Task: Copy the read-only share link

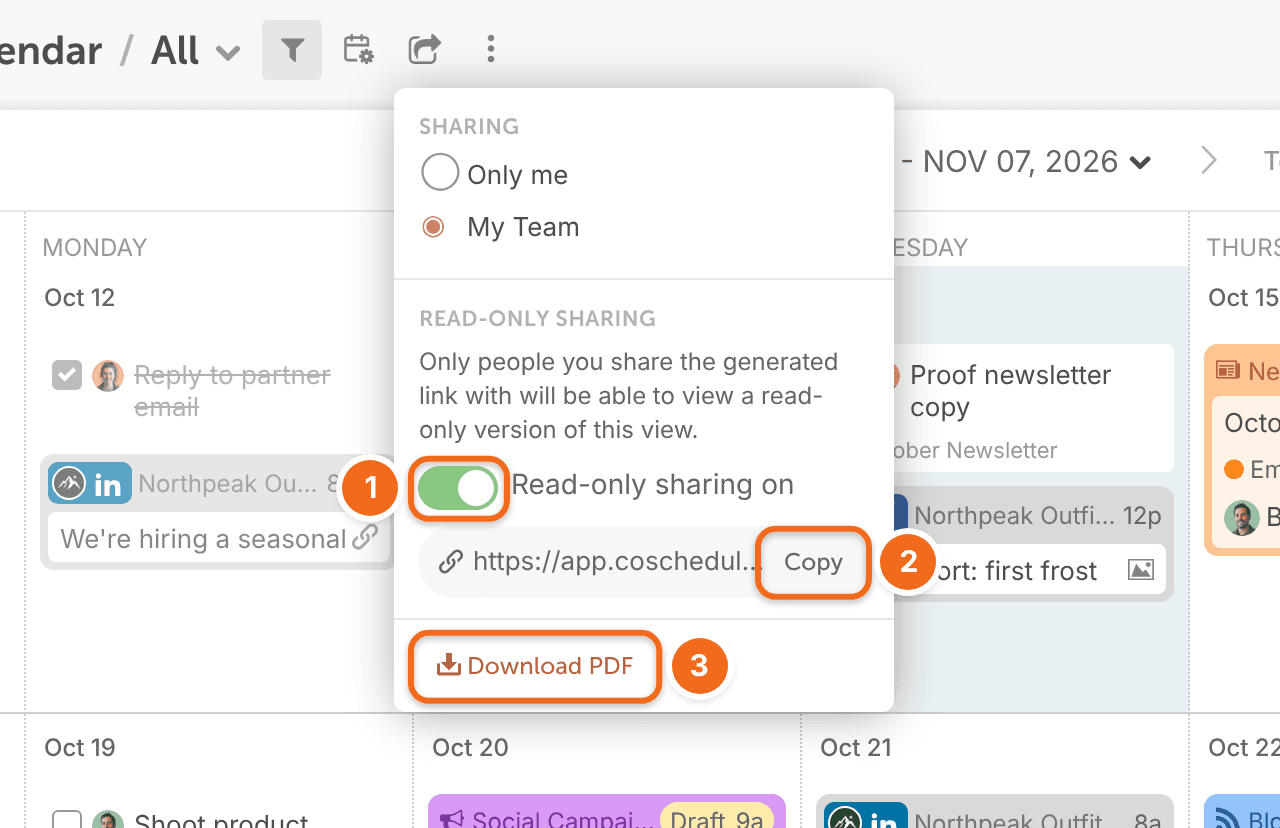Action: (813, 562)
